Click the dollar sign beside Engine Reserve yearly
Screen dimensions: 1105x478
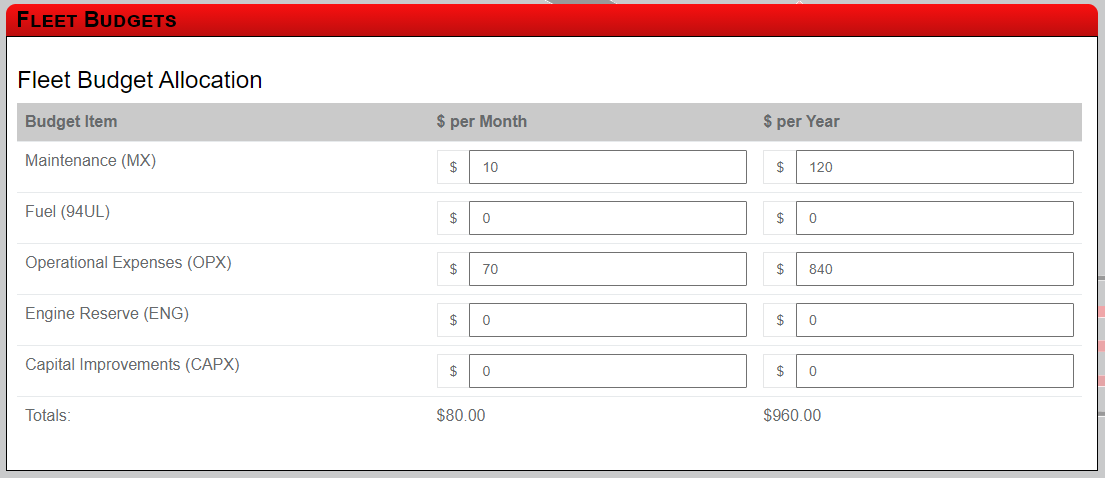click(x=780, y=320)
